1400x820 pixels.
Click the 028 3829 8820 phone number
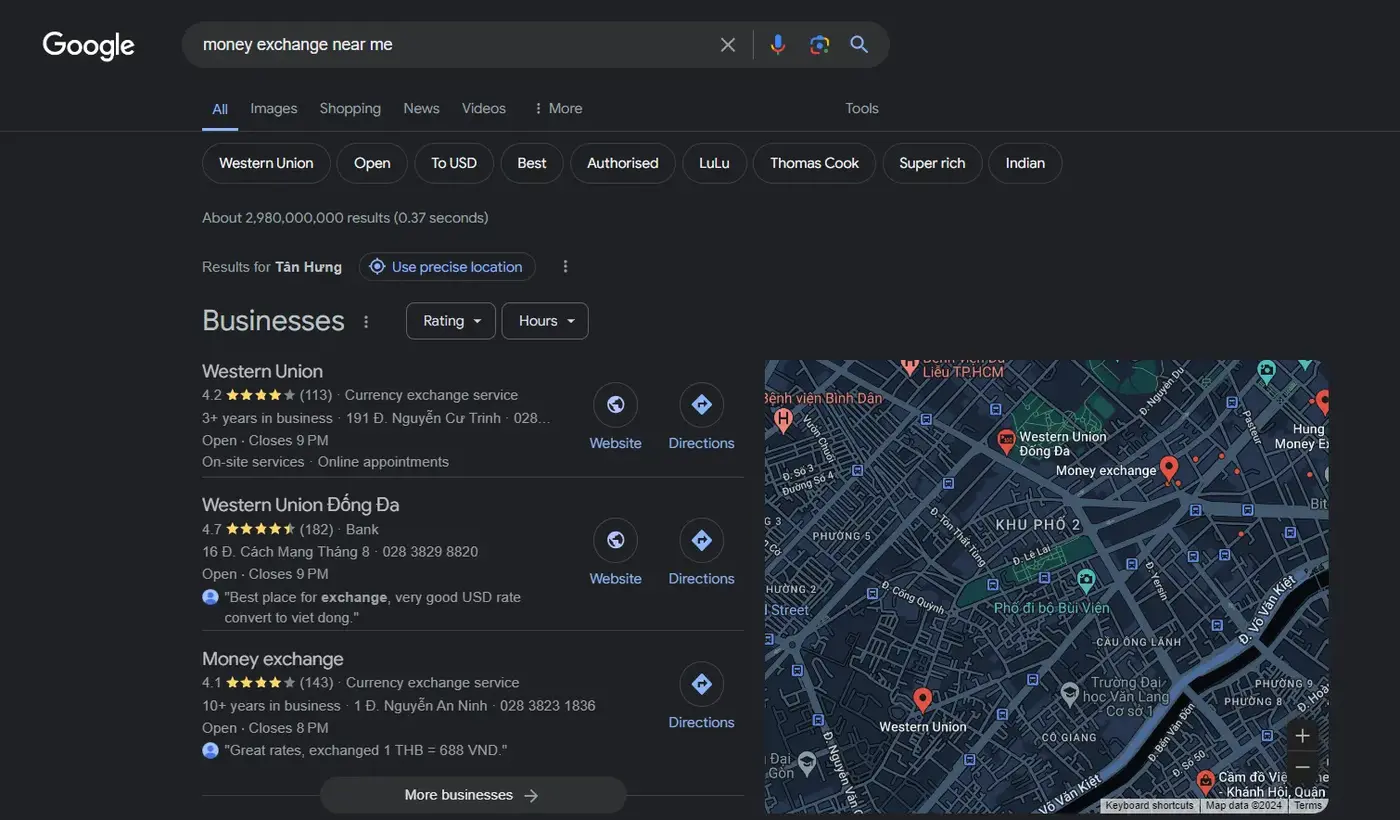(x=431, y=552)
